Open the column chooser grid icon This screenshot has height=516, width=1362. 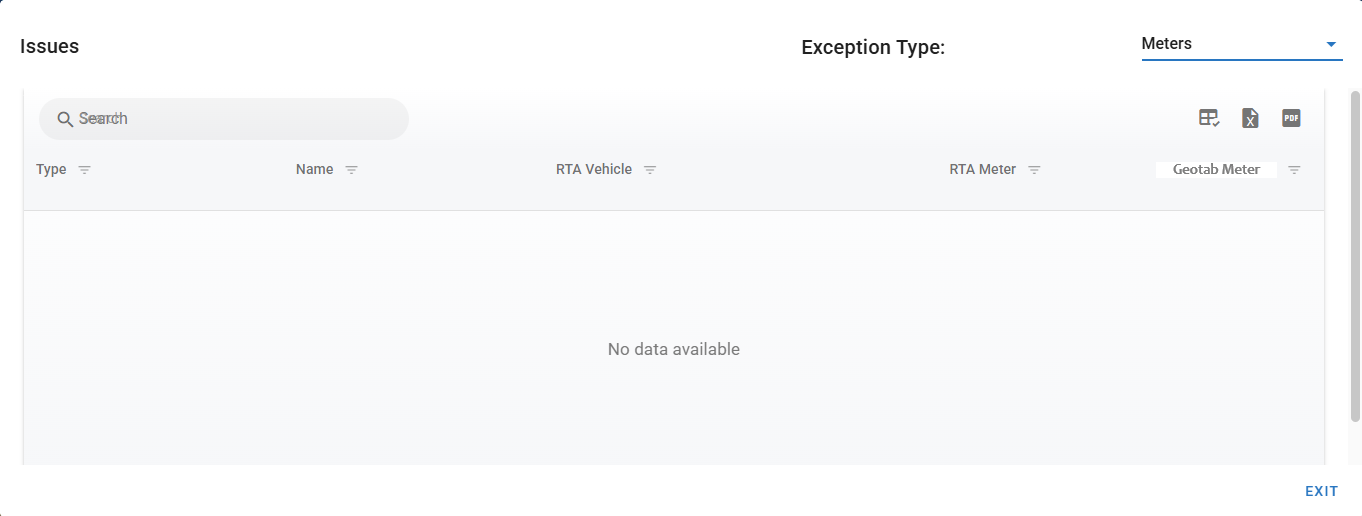pyautogui.click(x=1209, y=118)
